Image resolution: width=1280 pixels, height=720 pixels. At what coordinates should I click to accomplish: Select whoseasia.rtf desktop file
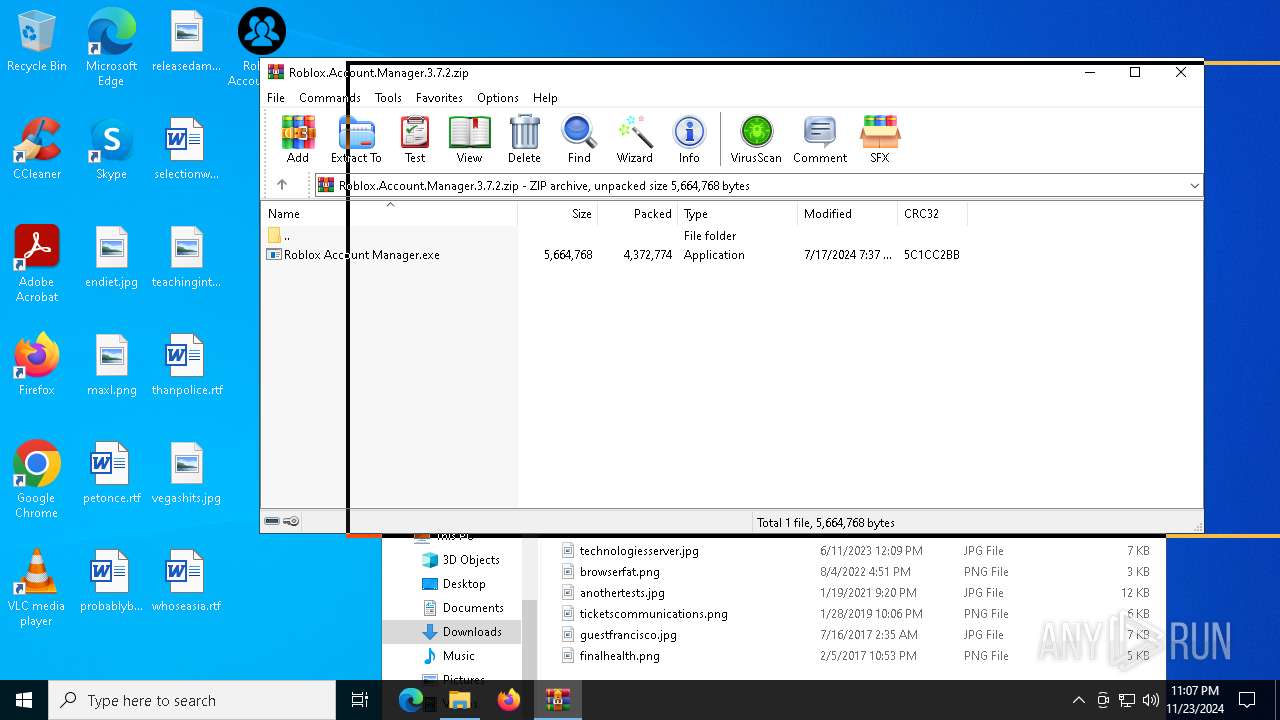187,581
